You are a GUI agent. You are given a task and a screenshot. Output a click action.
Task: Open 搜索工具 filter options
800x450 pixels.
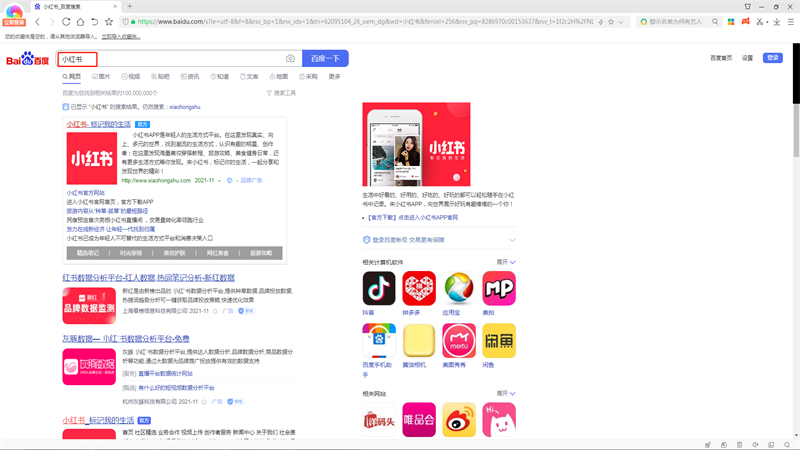pyautogui.click(x=281, y=93)
